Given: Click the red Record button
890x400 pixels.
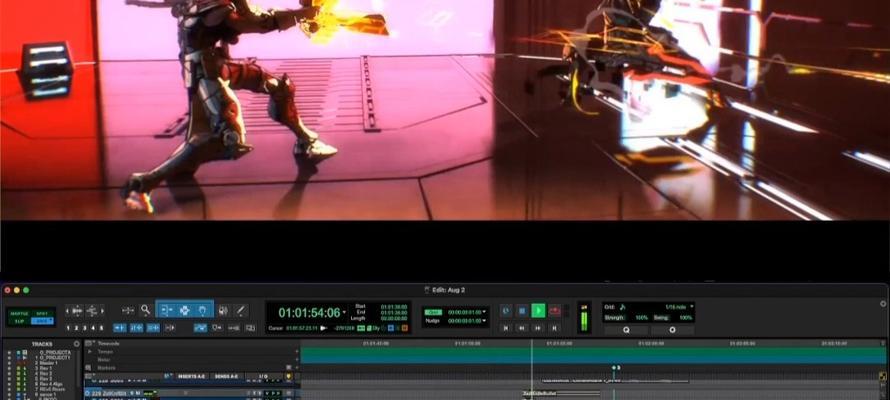Looking at the screenshot, I should (555, 311).
